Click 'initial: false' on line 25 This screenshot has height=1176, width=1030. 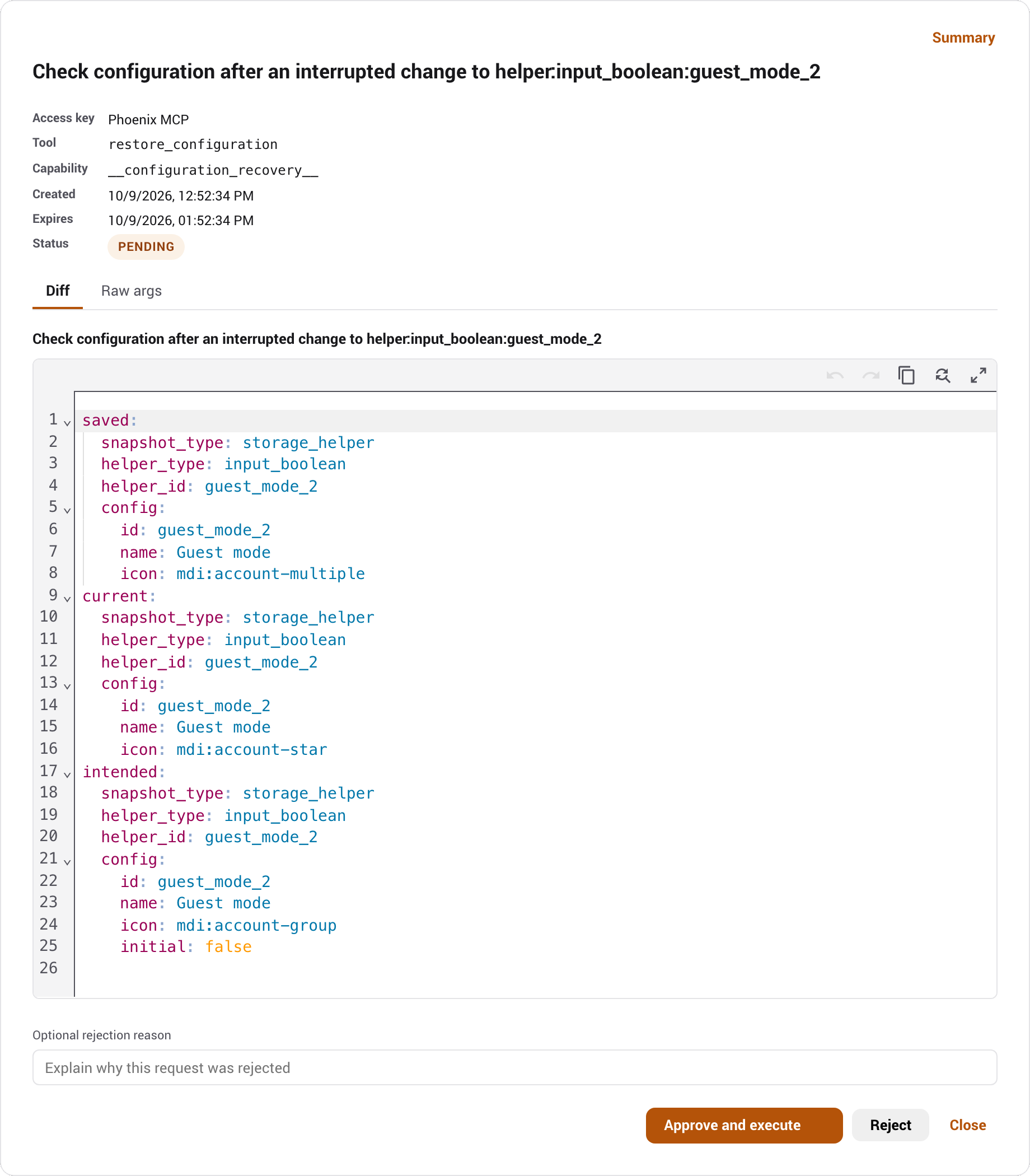186,946
